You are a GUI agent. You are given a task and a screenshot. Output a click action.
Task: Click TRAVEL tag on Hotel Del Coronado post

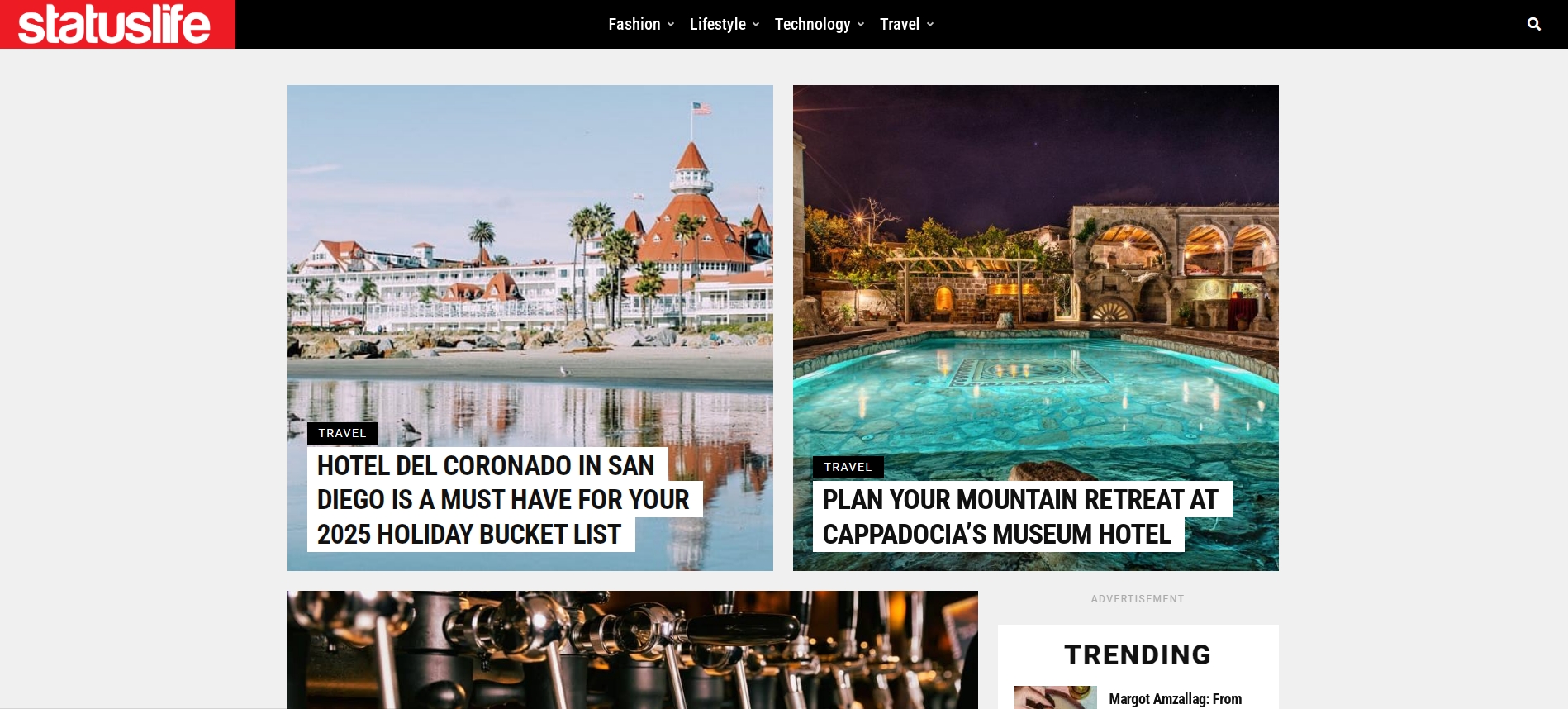pyautogui.click(x=342, y=433)
